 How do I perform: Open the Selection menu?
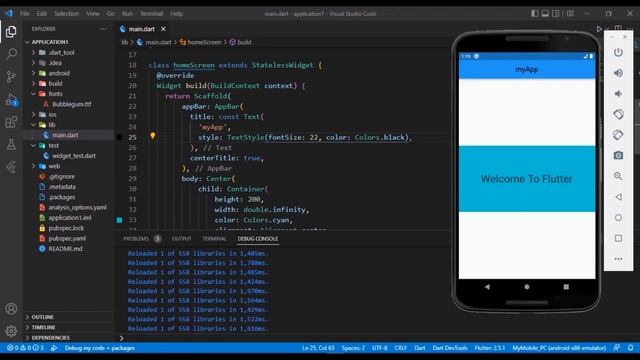click(x=67, y=13)
